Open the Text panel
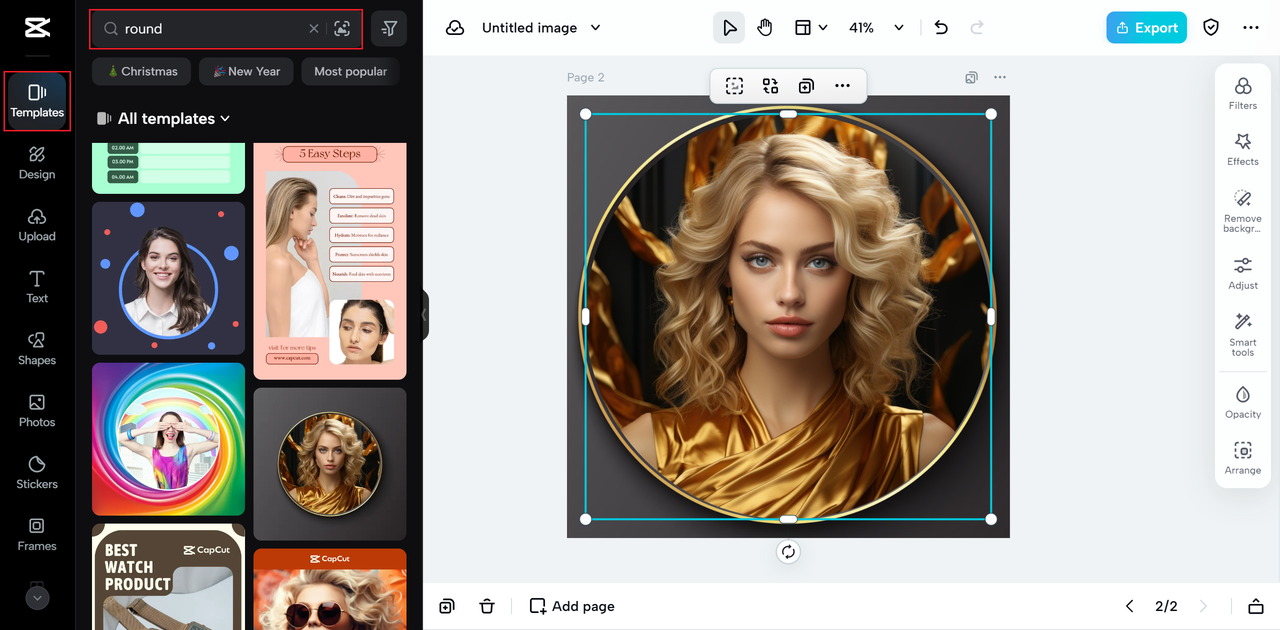The width and height of the screenshot is (1280, 630). 37,287
